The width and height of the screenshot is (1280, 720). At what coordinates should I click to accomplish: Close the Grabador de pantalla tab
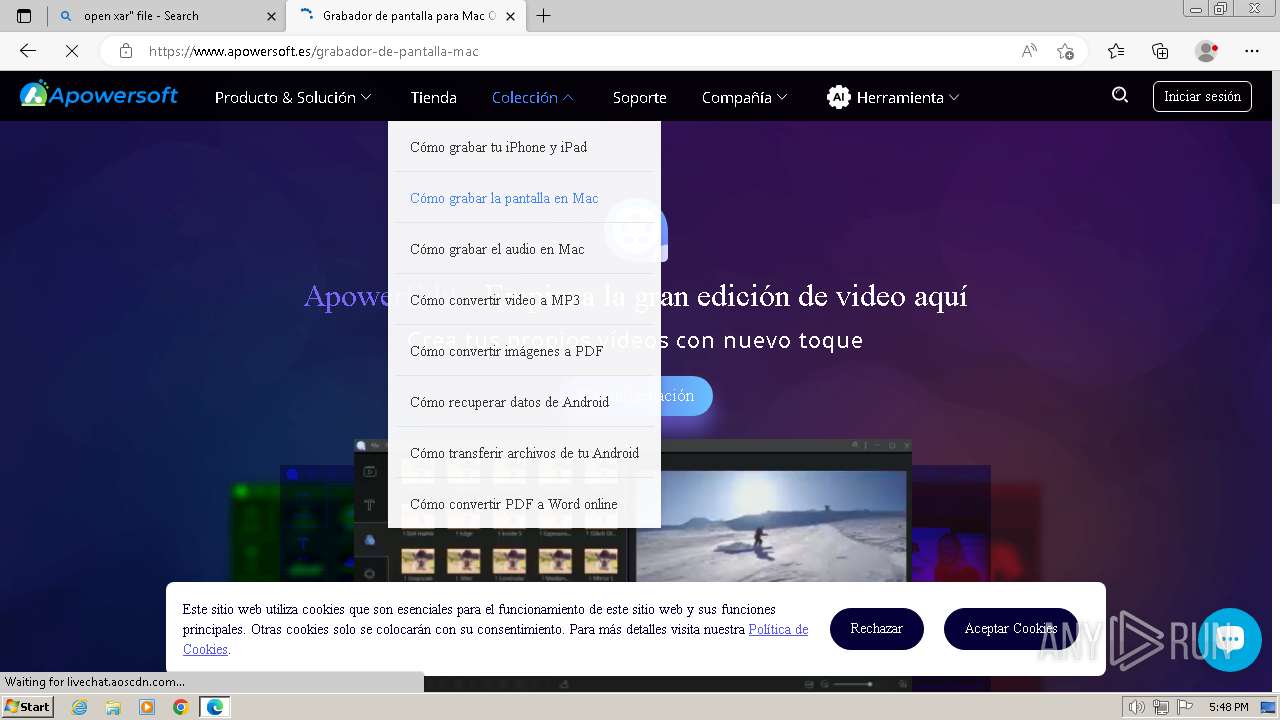[x=511, y=16]
